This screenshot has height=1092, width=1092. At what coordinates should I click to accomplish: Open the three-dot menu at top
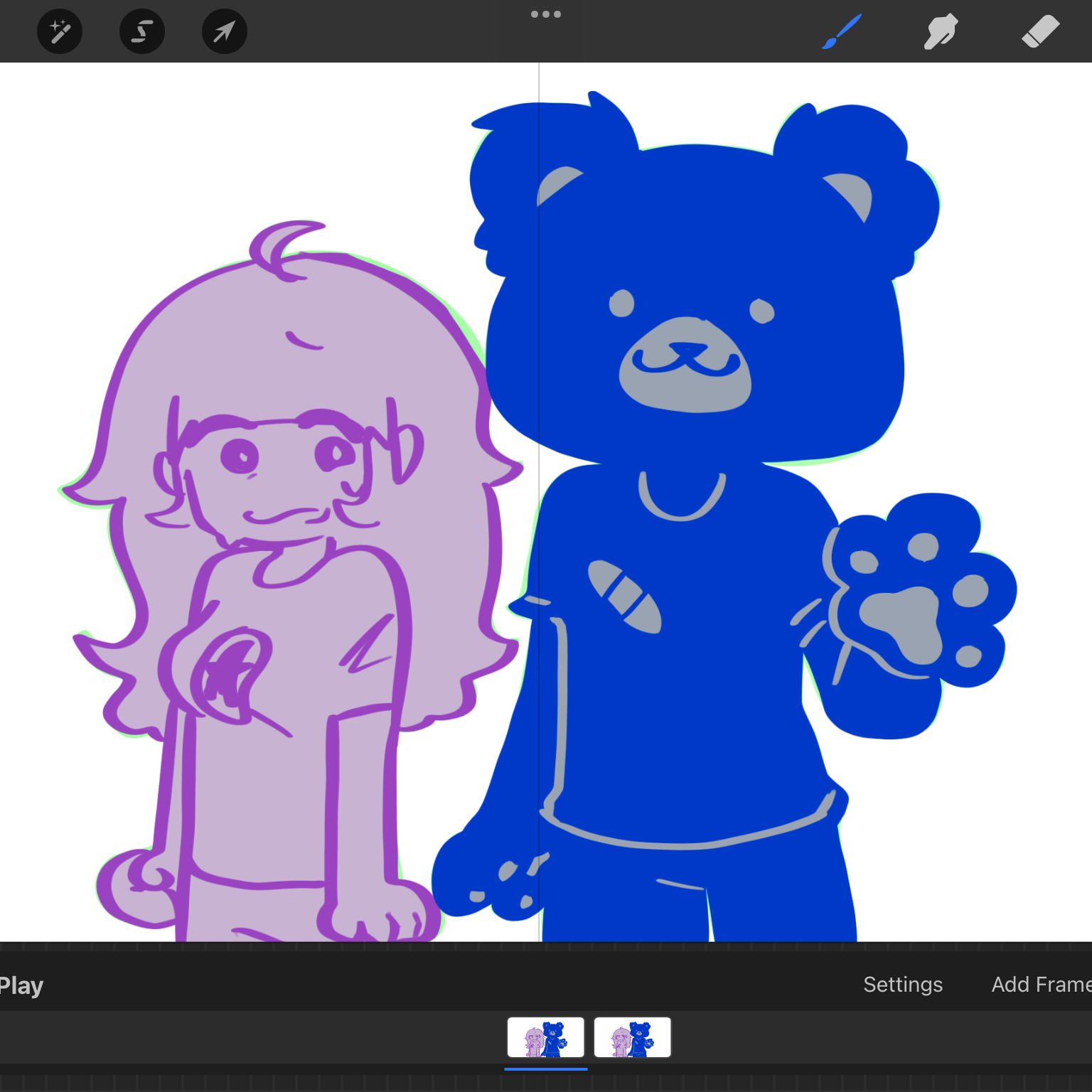pos(546,14)
